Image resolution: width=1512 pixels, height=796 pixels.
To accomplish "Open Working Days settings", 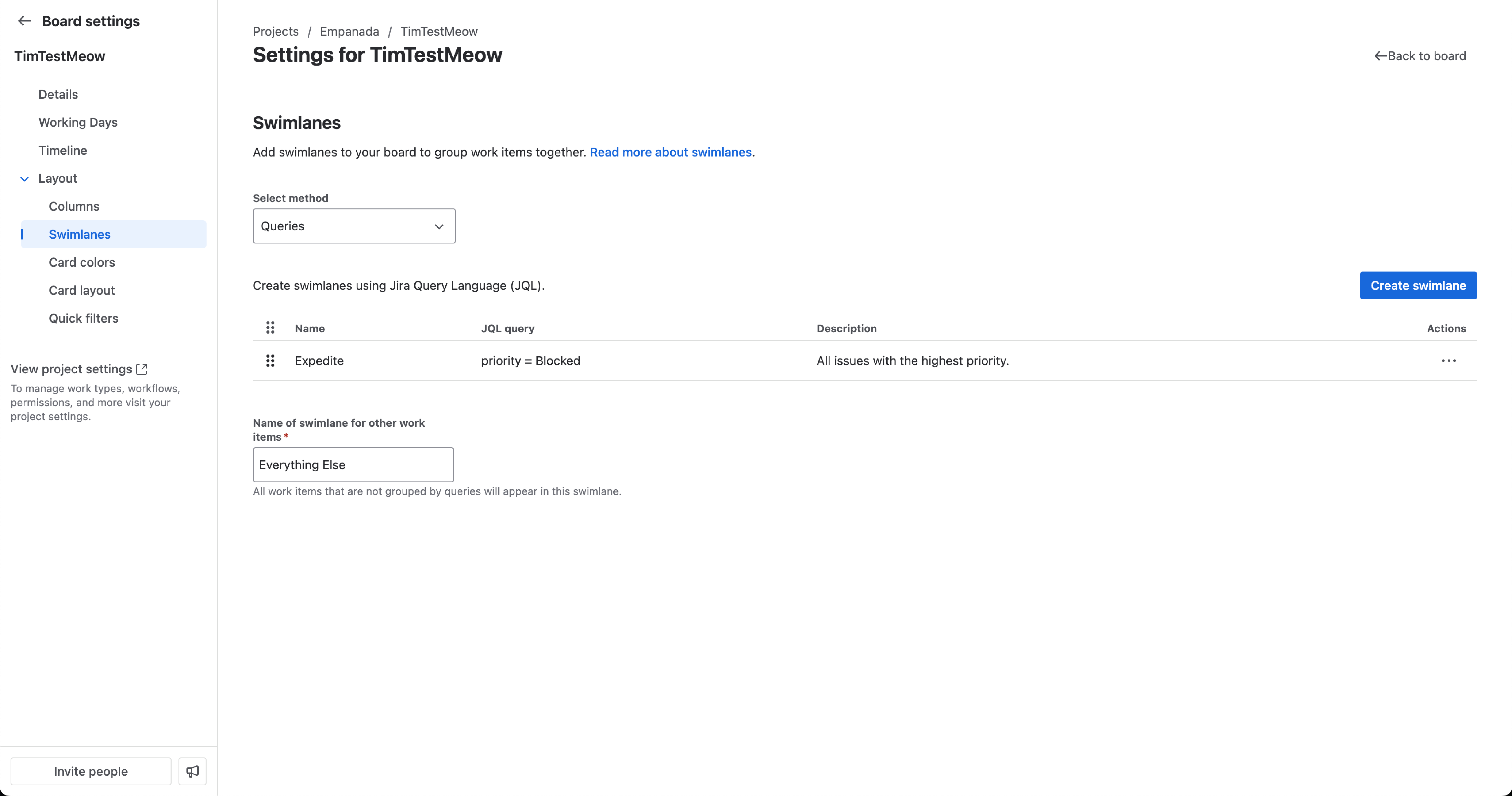I will coord(78,123).
